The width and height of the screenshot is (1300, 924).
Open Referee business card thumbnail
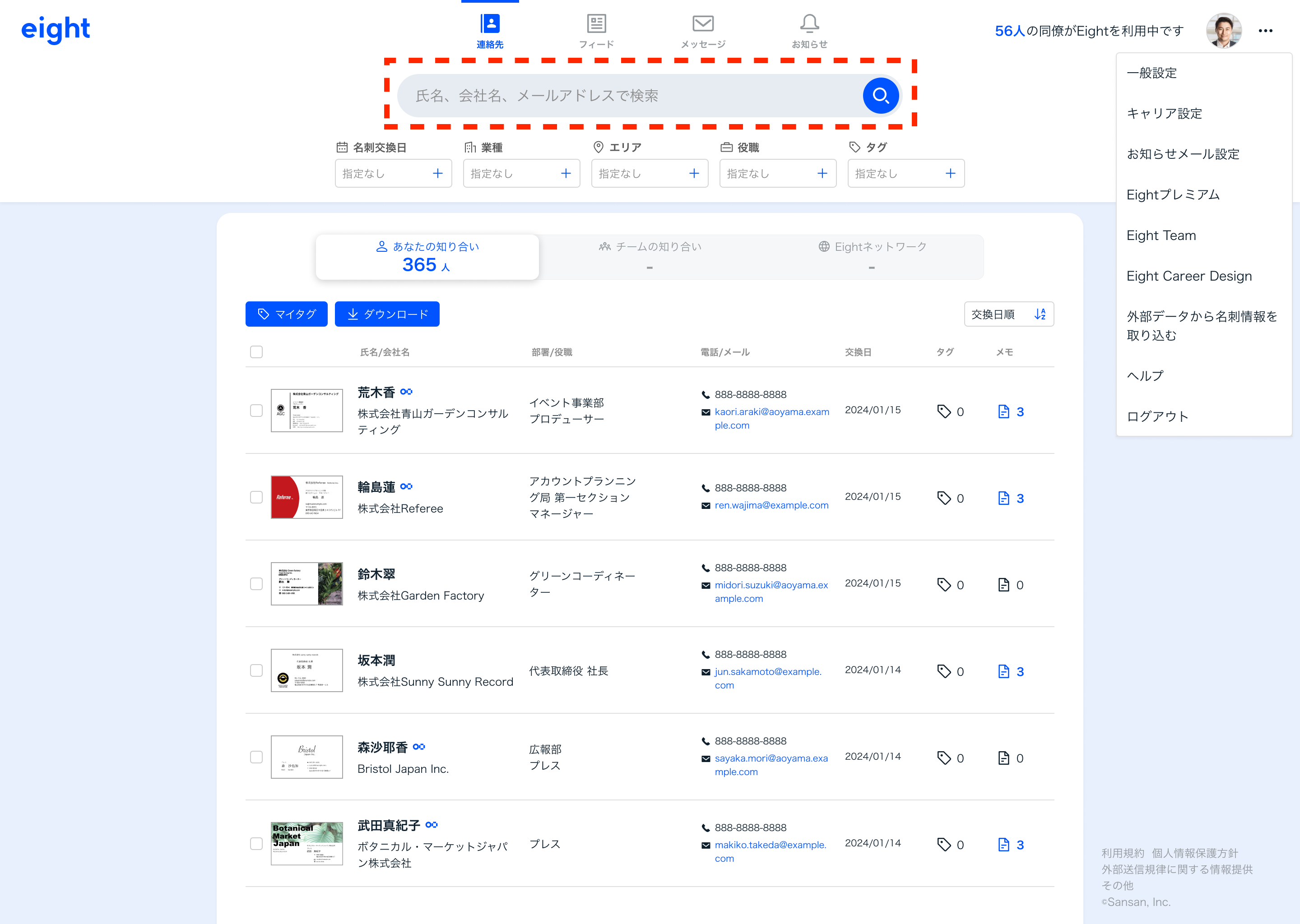[307, 497]
